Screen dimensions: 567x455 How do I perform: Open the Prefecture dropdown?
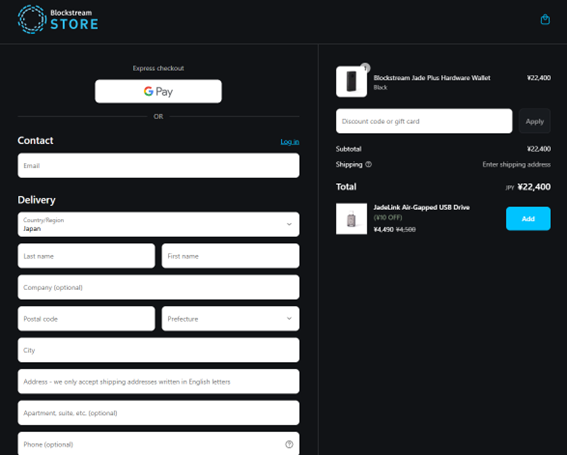(x=230, y=319)
